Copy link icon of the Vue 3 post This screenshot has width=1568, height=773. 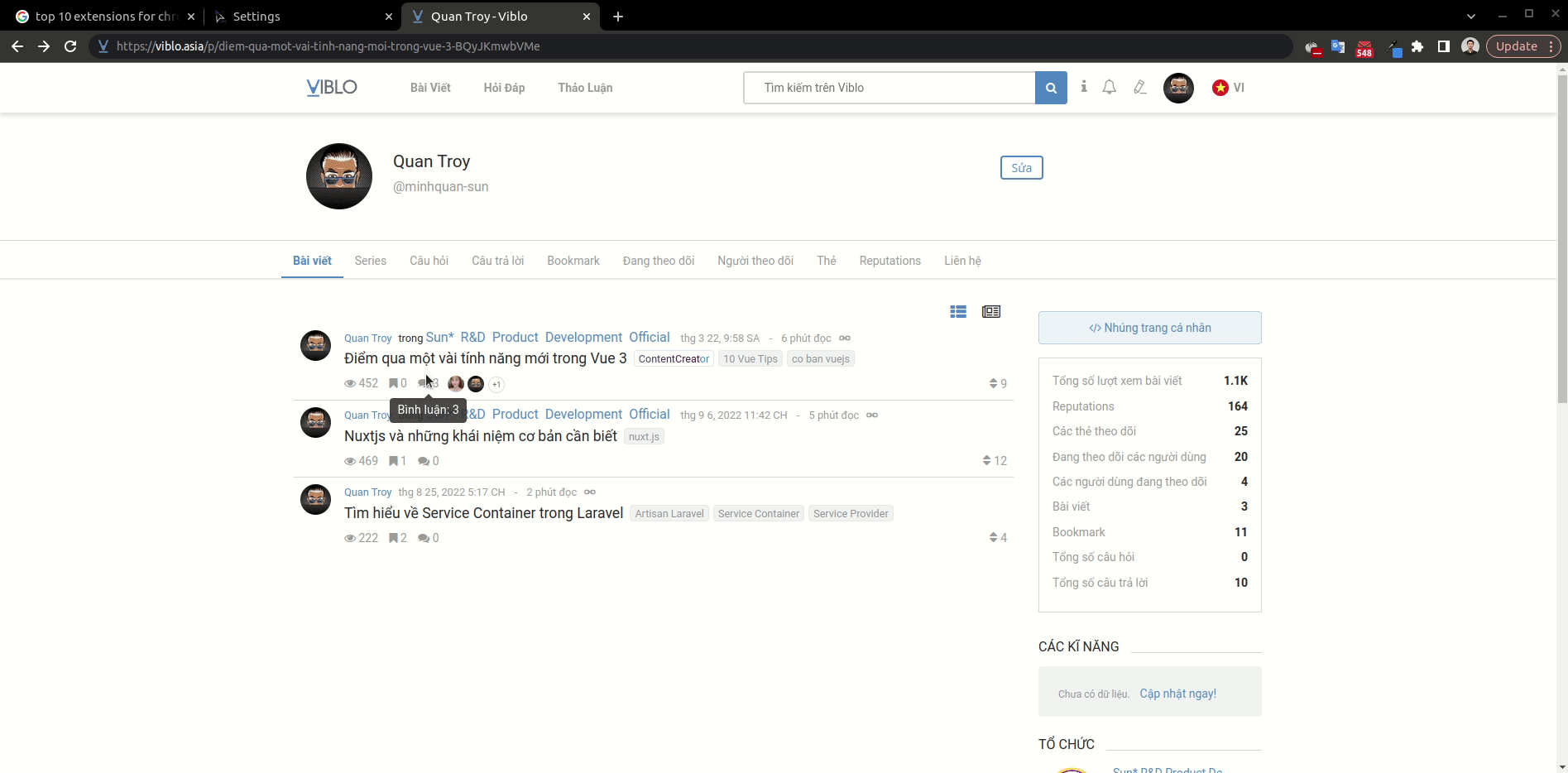coord(845,338)
